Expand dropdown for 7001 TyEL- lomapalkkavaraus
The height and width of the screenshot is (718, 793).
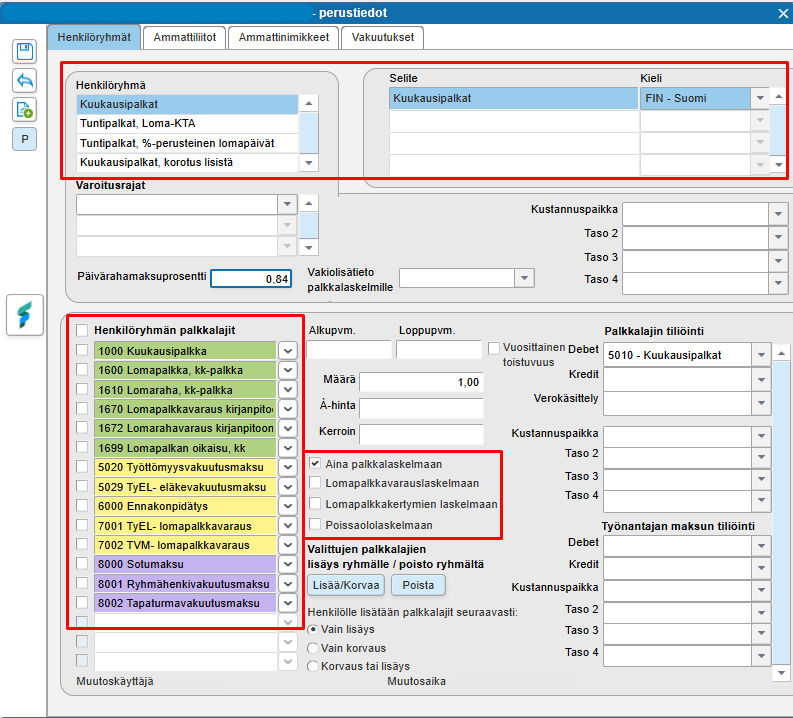(x=288, y=526)
